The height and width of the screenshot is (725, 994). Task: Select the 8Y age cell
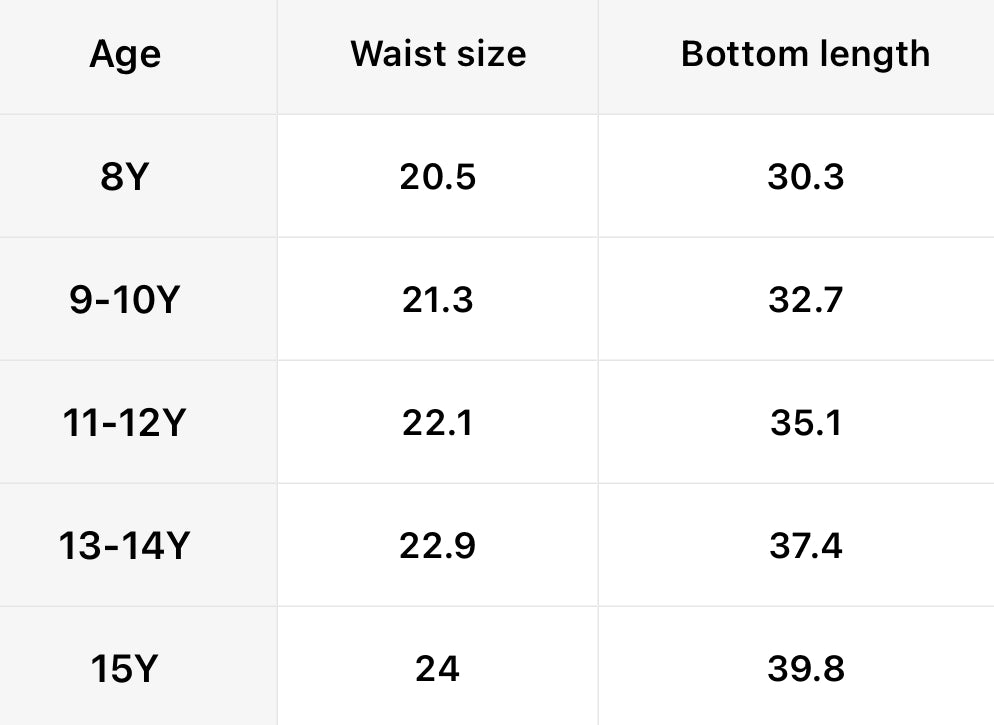[126, 177]
